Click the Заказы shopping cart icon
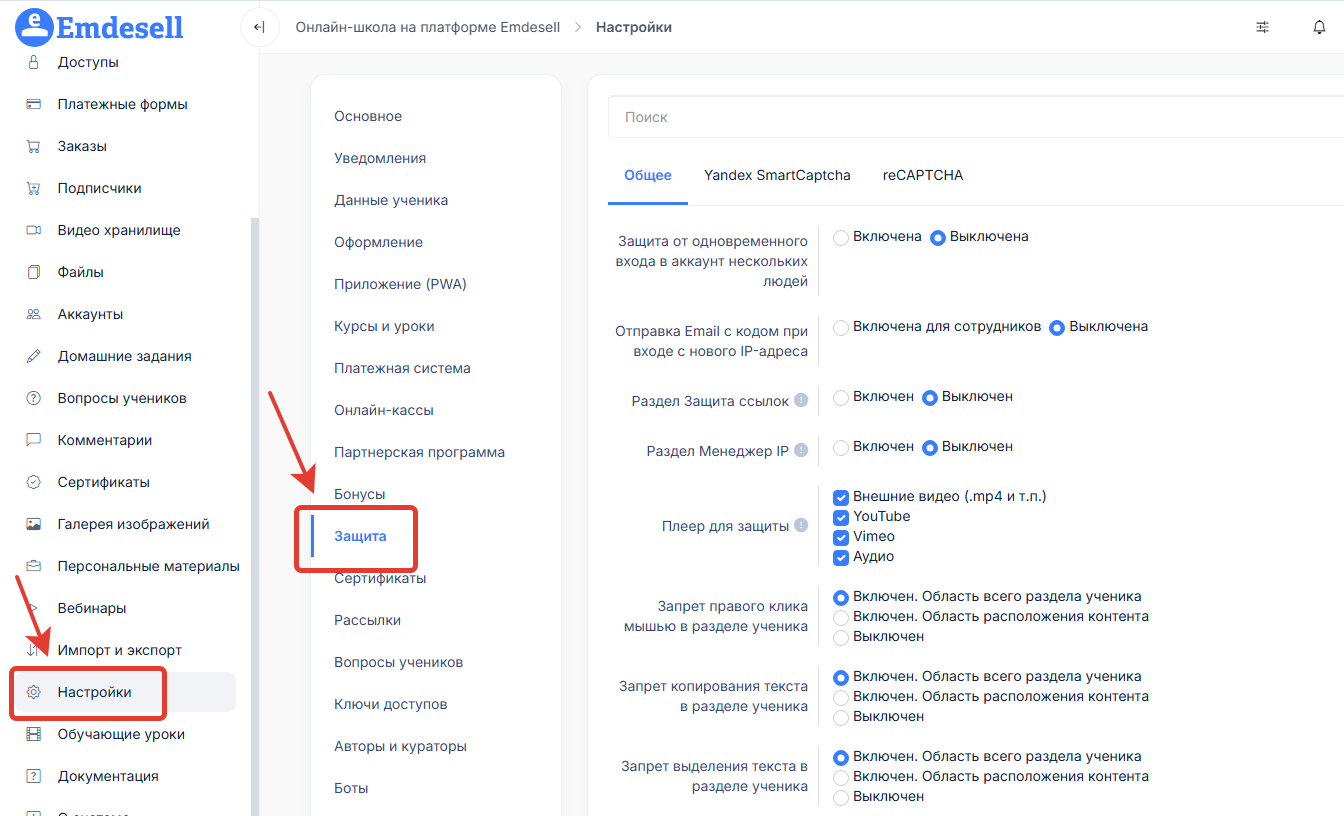The height and width of the screenshot is (816, 1344). [x=34, y=146]
